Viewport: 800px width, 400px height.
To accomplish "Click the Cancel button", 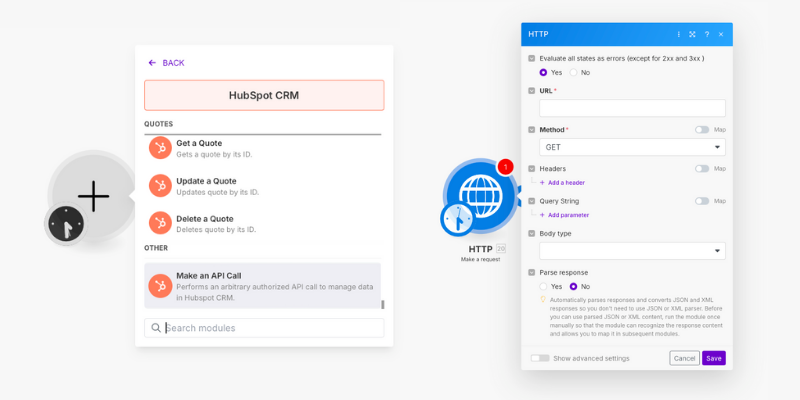I will pyautogui.click(x=684, y=358).
